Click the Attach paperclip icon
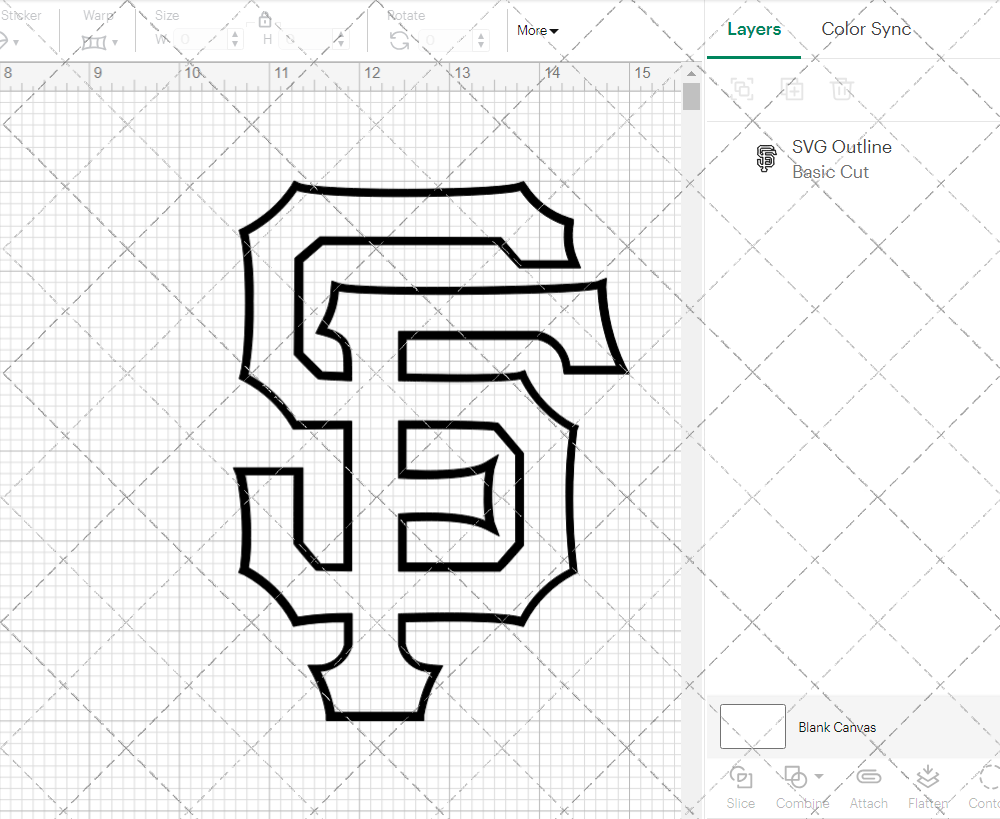 (x=869, y=779)
